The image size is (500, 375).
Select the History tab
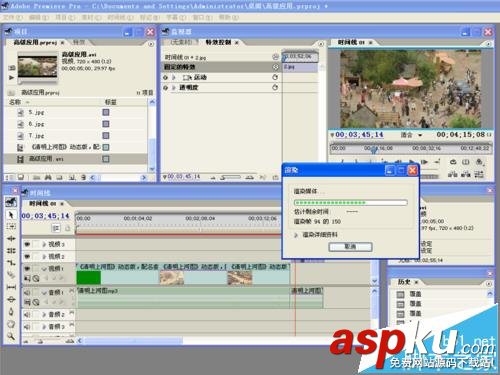404,282
